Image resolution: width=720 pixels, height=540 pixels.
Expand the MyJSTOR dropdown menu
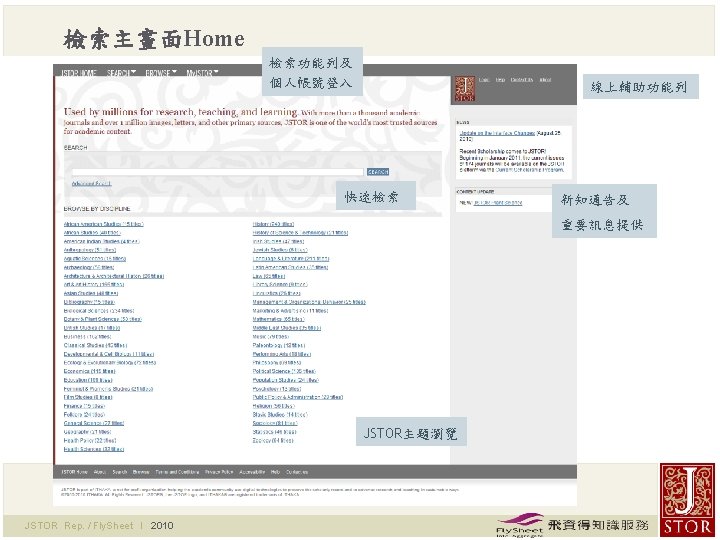tap(202, 73)
